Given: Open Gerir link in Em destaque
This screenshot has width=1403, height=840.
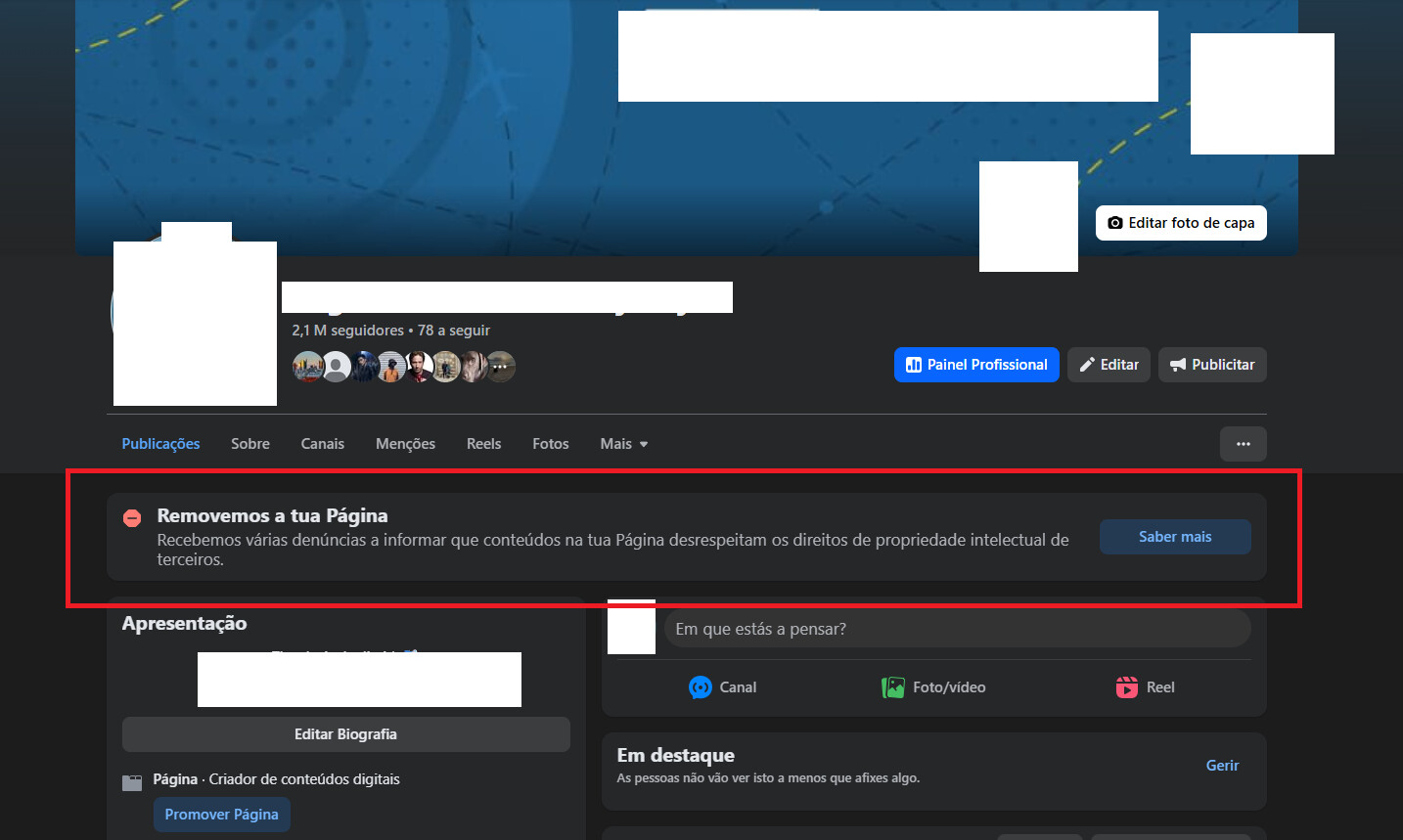Looking at the screenshot, I should click(x=1222, y=766).
